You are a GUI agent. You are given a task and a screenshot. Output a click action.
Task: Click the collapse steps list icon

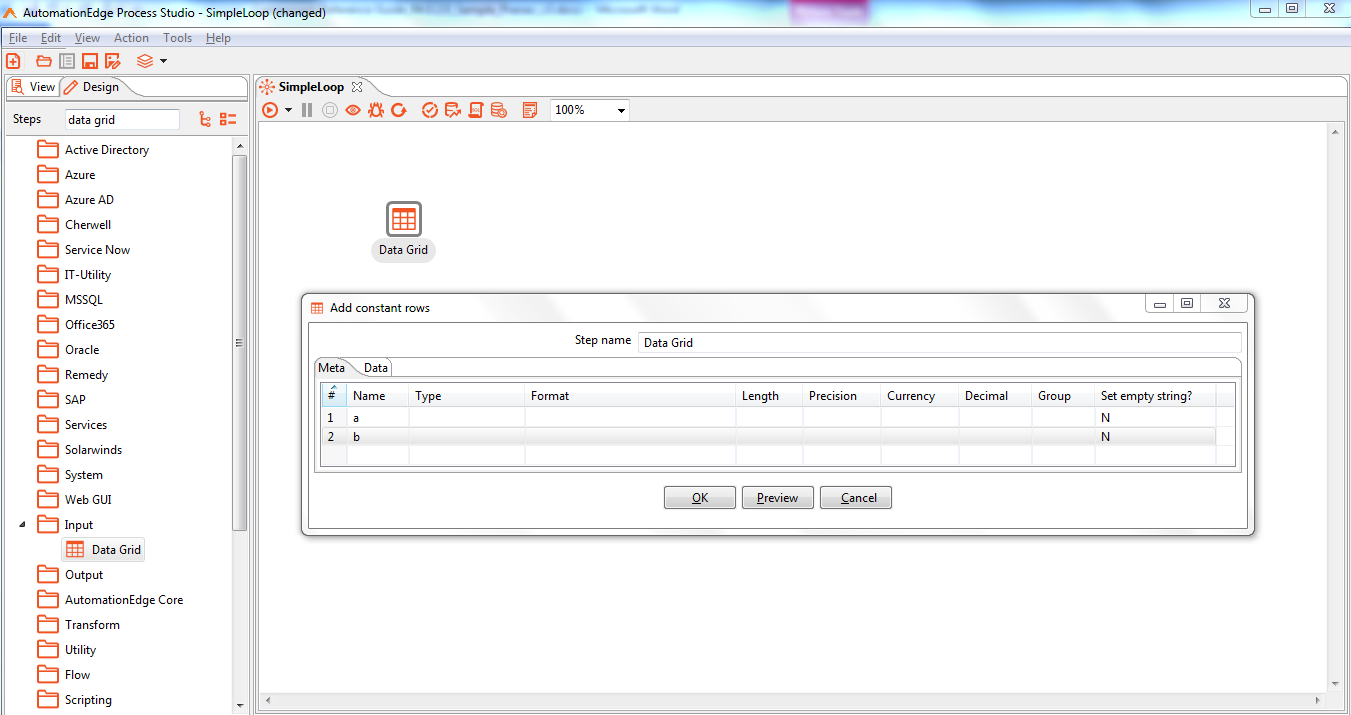coord(228,119)
